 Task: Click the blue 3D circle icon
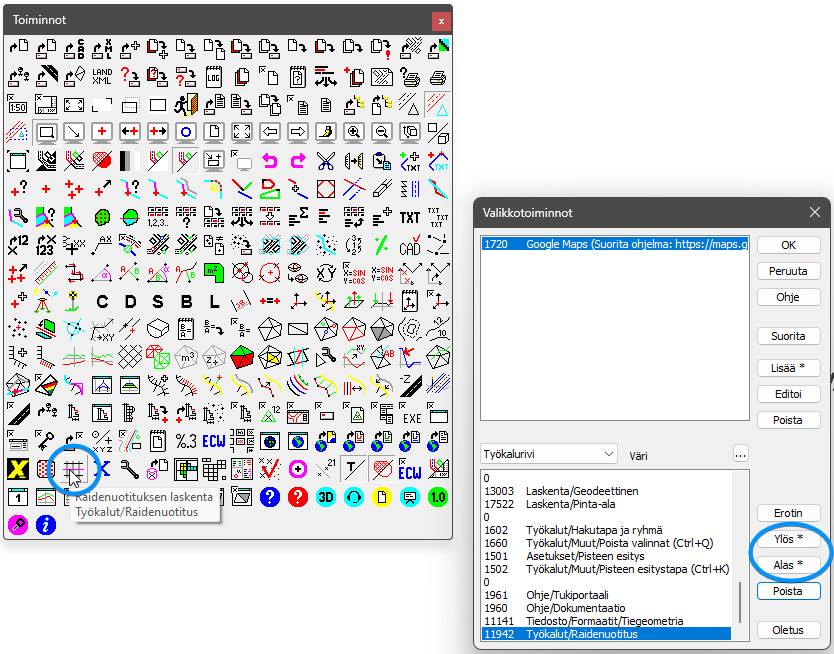coord(325,497)
